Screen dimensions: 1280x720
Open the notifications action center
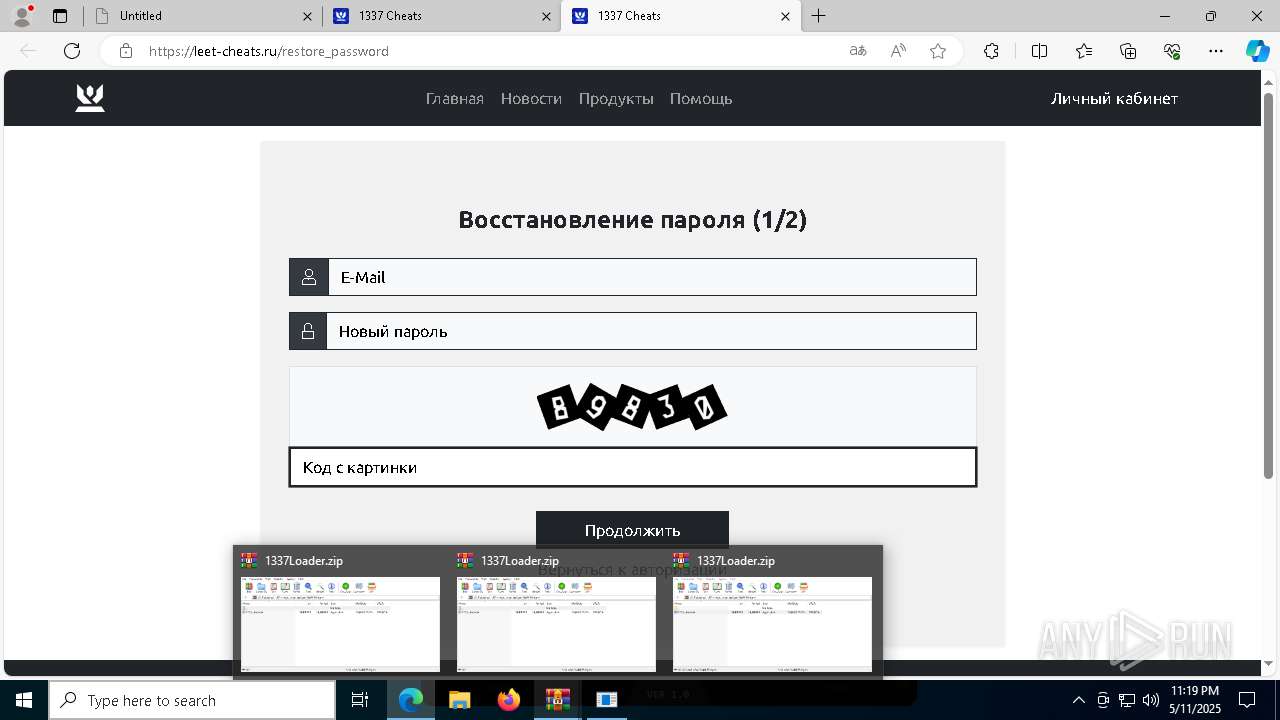pos(1247,700)
